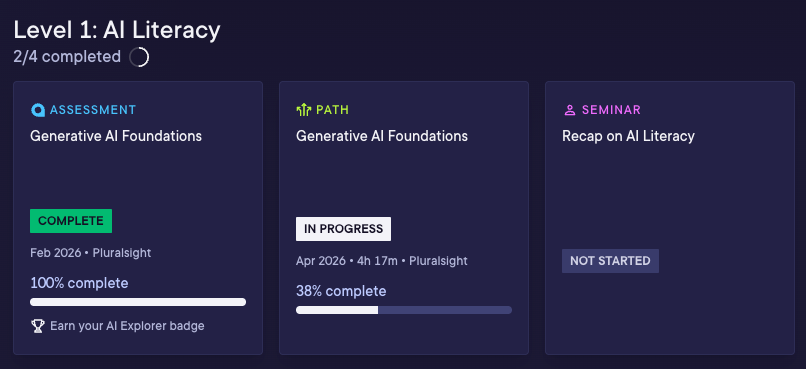The height and width of the screenshot is (369, 806).
Task: Click the Path type icon
Action: [304, 109]
